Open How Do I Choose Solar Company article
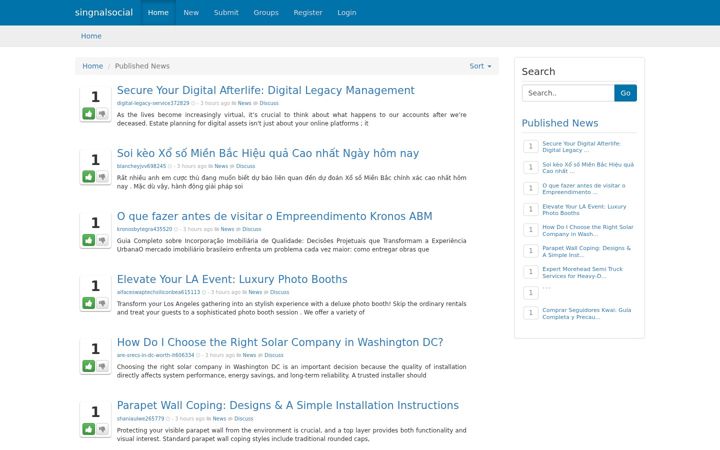This screenshot has height=450, width=720. click(x=280, y=342)
